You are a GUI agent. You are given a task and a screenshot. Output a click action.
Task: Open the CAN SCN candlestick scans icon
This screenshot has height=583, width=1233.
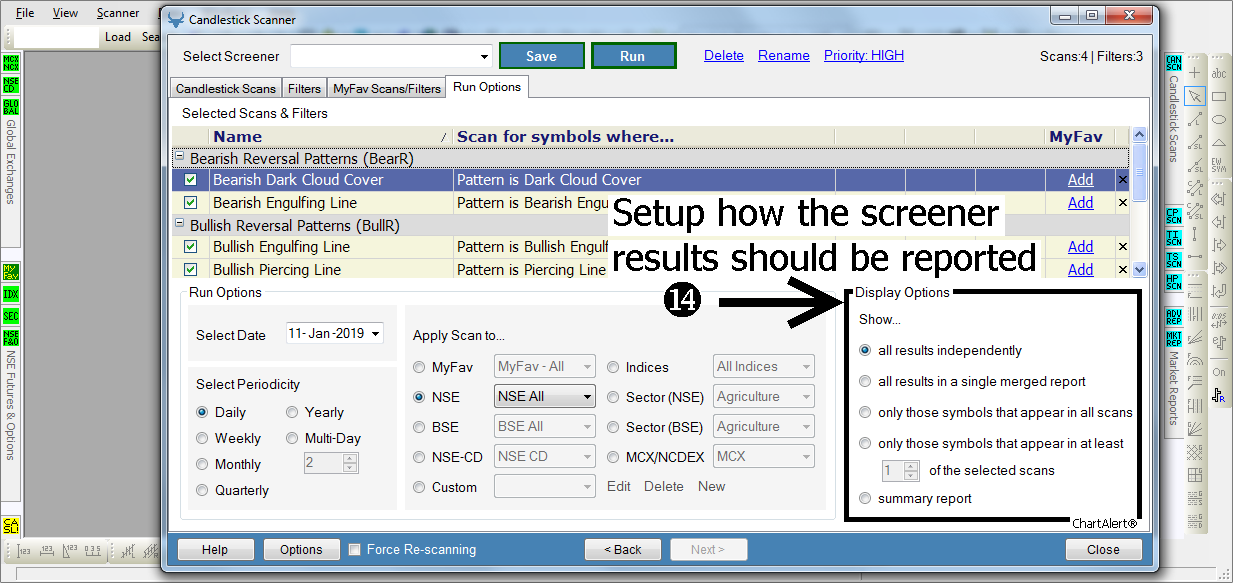pos(1174,64)
